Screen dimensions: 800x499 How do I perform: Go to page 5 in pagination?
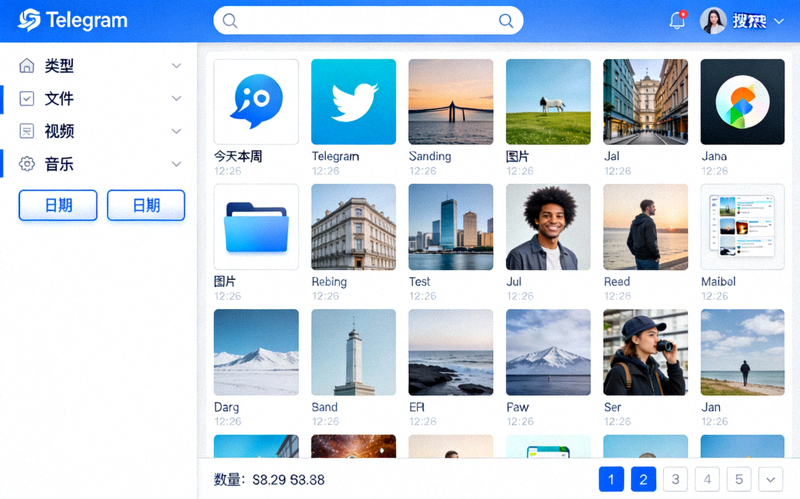(x=739, y=480)
